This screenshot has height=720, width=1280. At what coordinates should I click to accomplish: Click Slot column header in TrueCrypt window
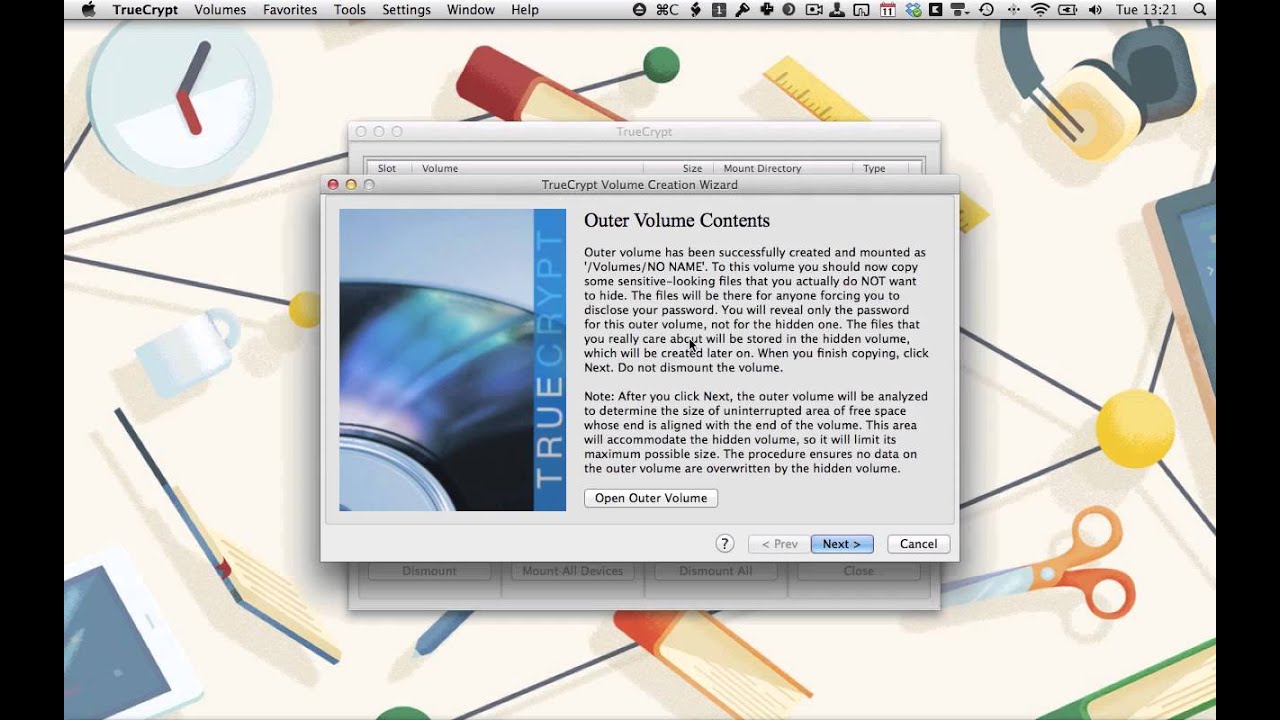tap(387, 168)
